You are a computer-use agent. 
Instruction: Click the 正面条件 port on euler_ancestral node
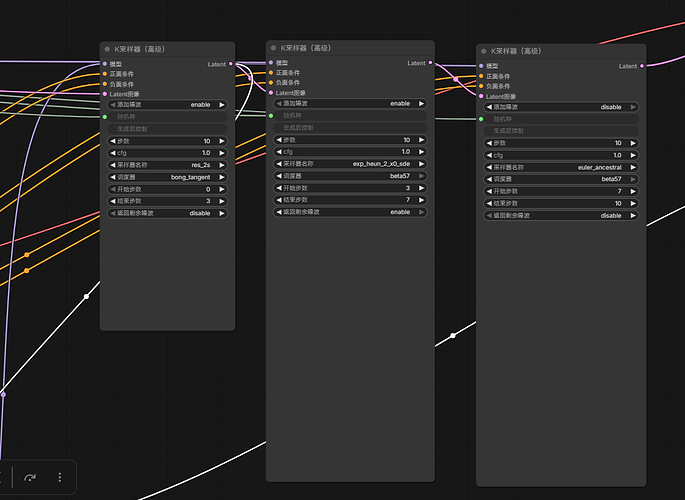[481, 76]
